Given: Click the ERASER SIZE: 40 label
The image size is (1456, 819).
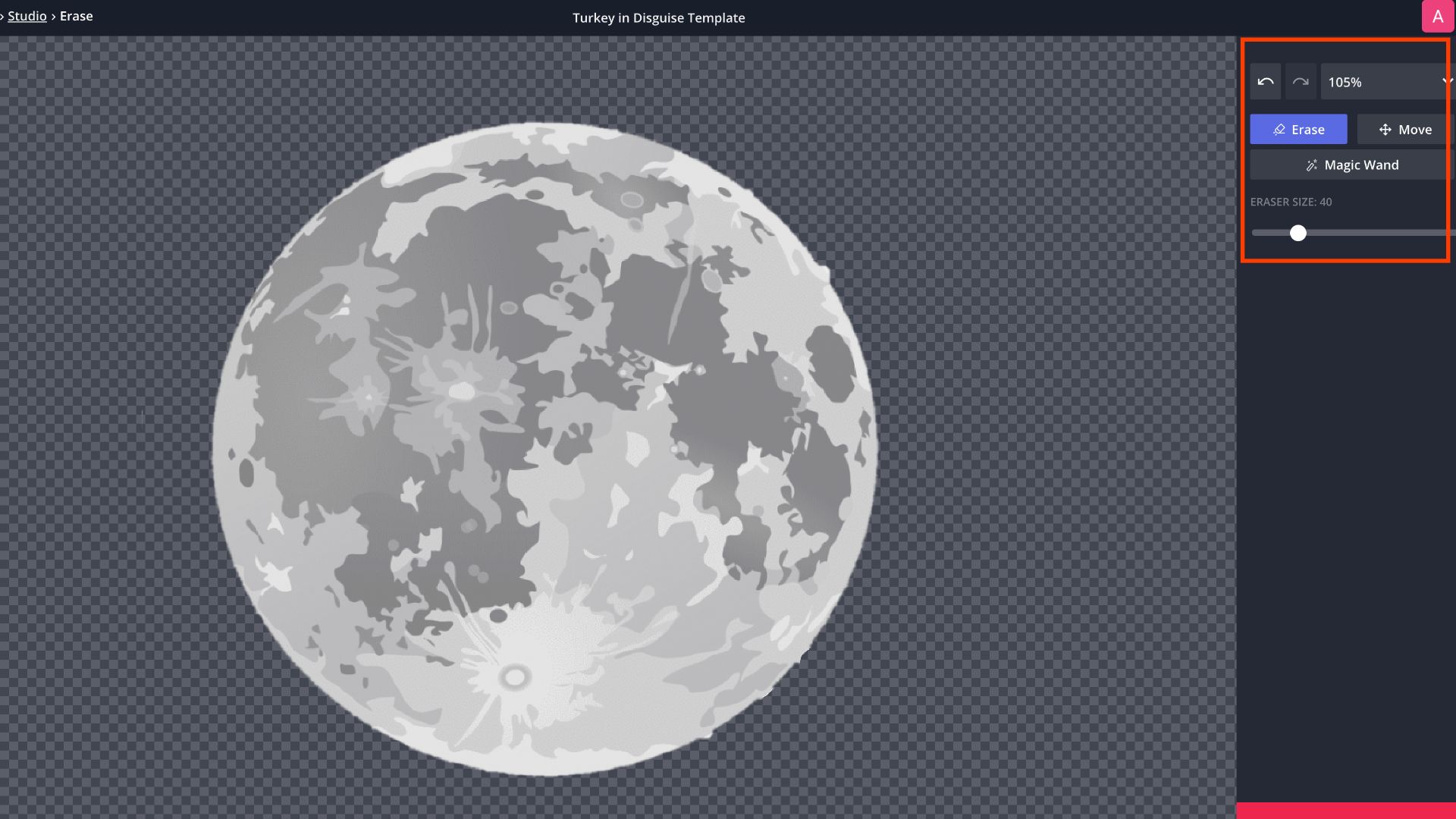Looking at the screenshot, I should [1291, 202].
